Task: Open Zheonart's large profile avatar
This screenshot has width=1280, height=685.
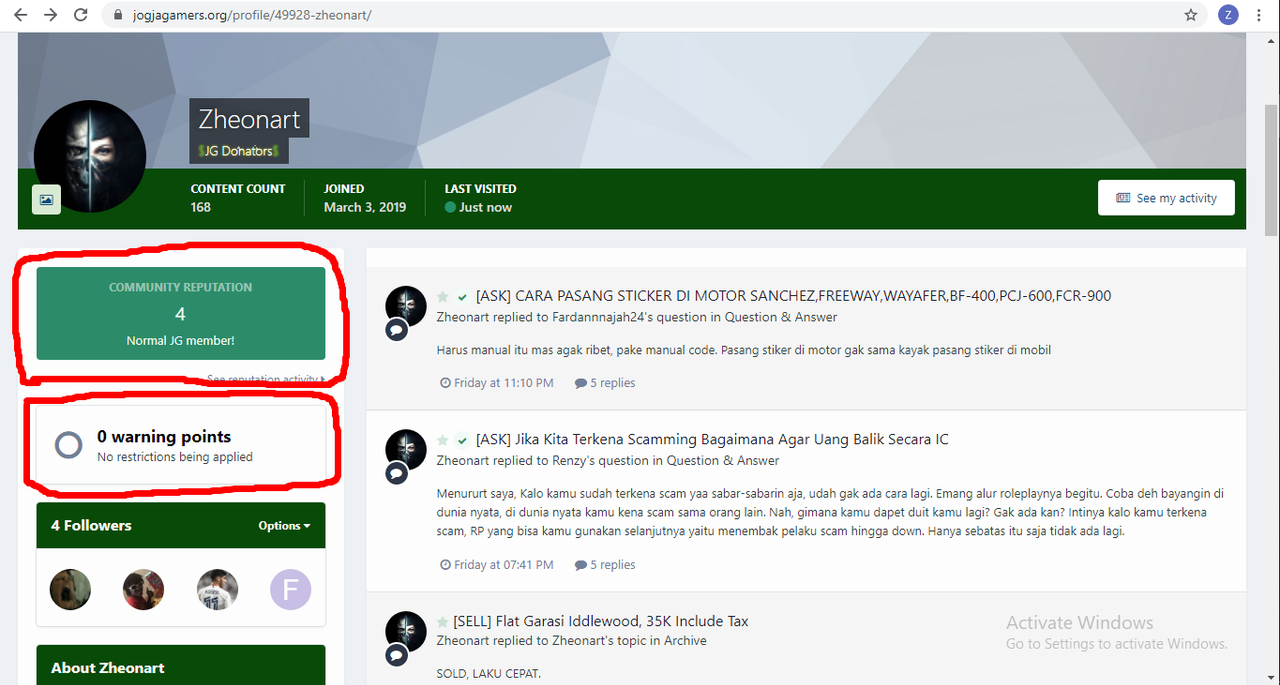Action: click(90, 157)
